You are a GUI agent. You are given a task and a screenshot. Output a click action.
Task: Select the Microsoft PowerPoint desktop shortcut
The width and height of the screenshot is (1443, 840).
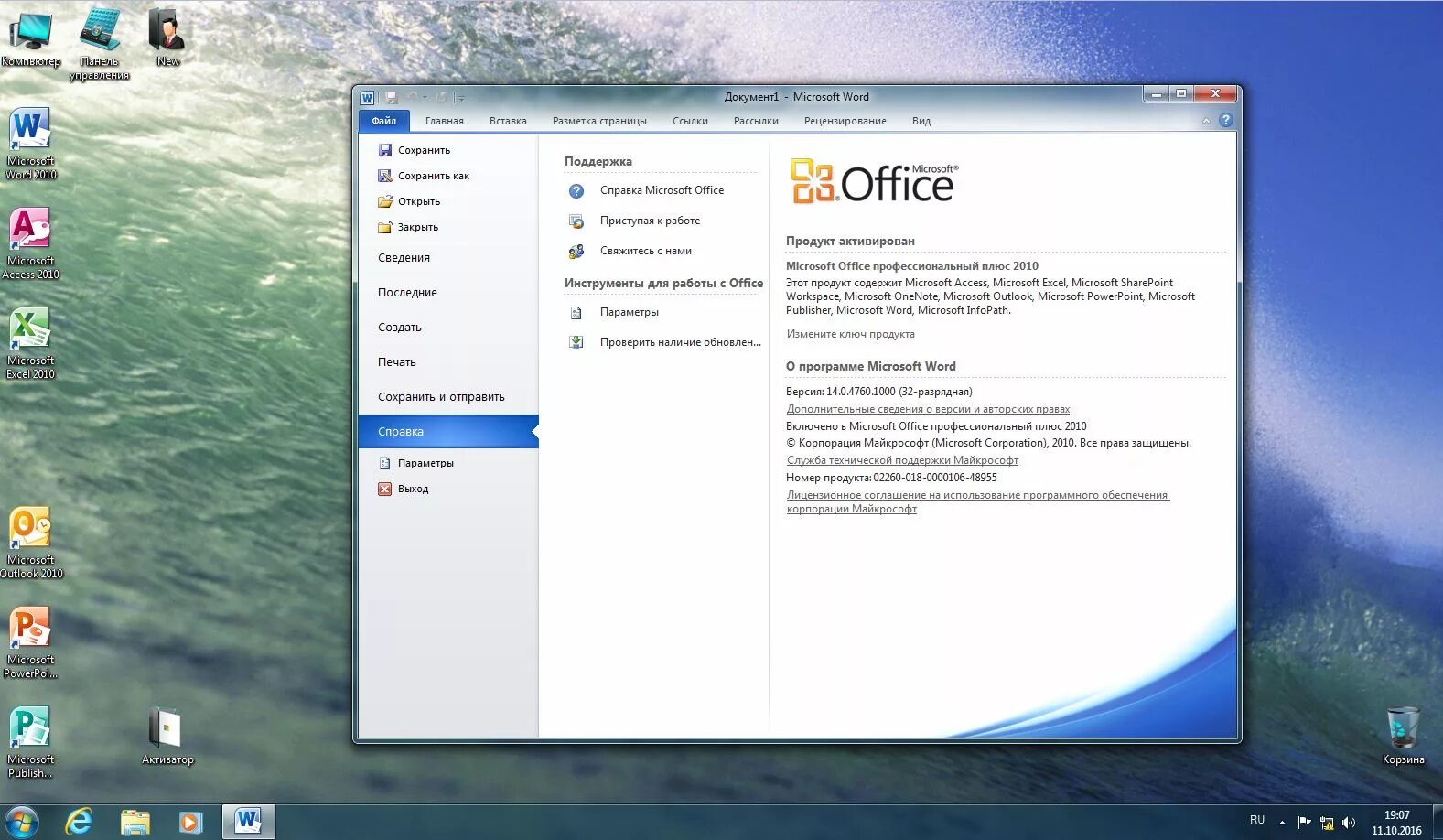point(30,642)
